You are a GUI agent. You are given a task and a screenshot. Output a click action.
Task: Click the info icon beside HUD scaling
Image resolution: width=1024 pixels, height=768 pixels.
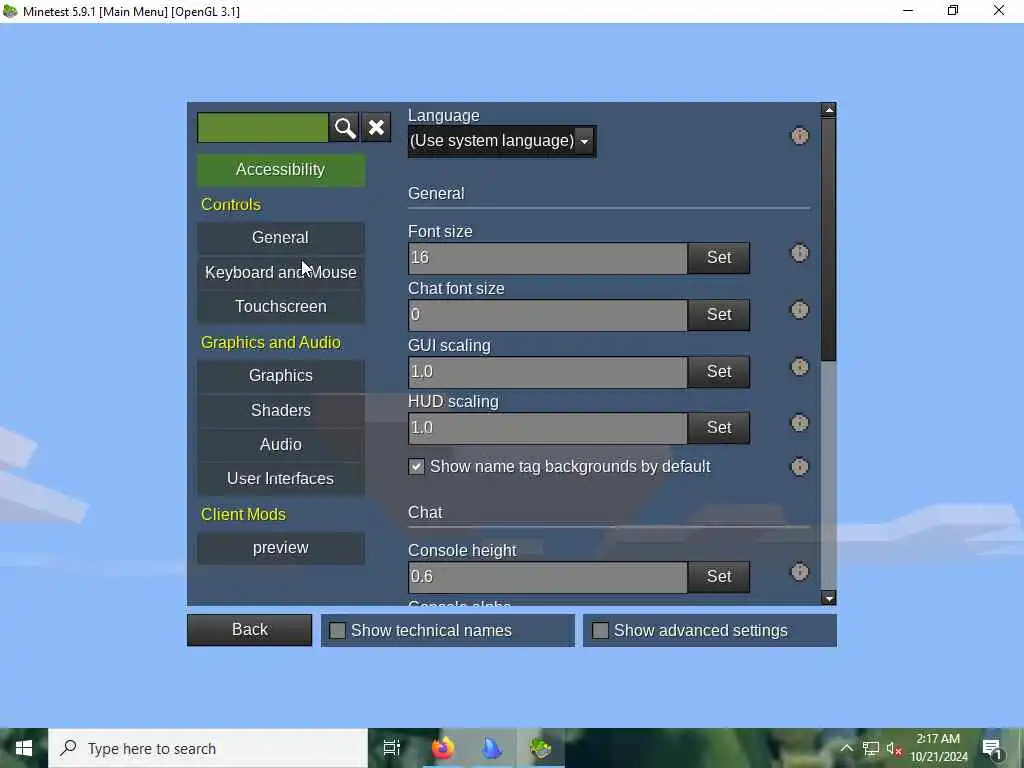(x=799, y=423)
